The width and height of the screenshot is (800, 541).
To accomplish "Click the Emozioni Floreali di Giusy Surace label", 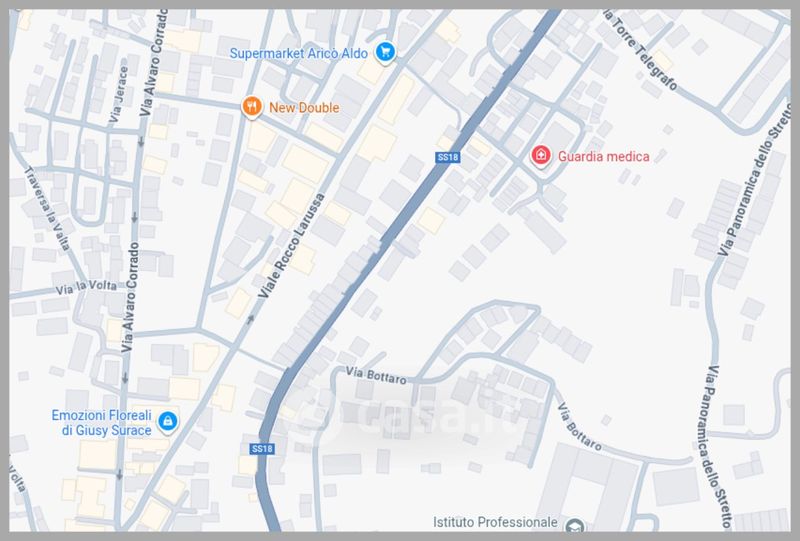I will tap(102, 422).
